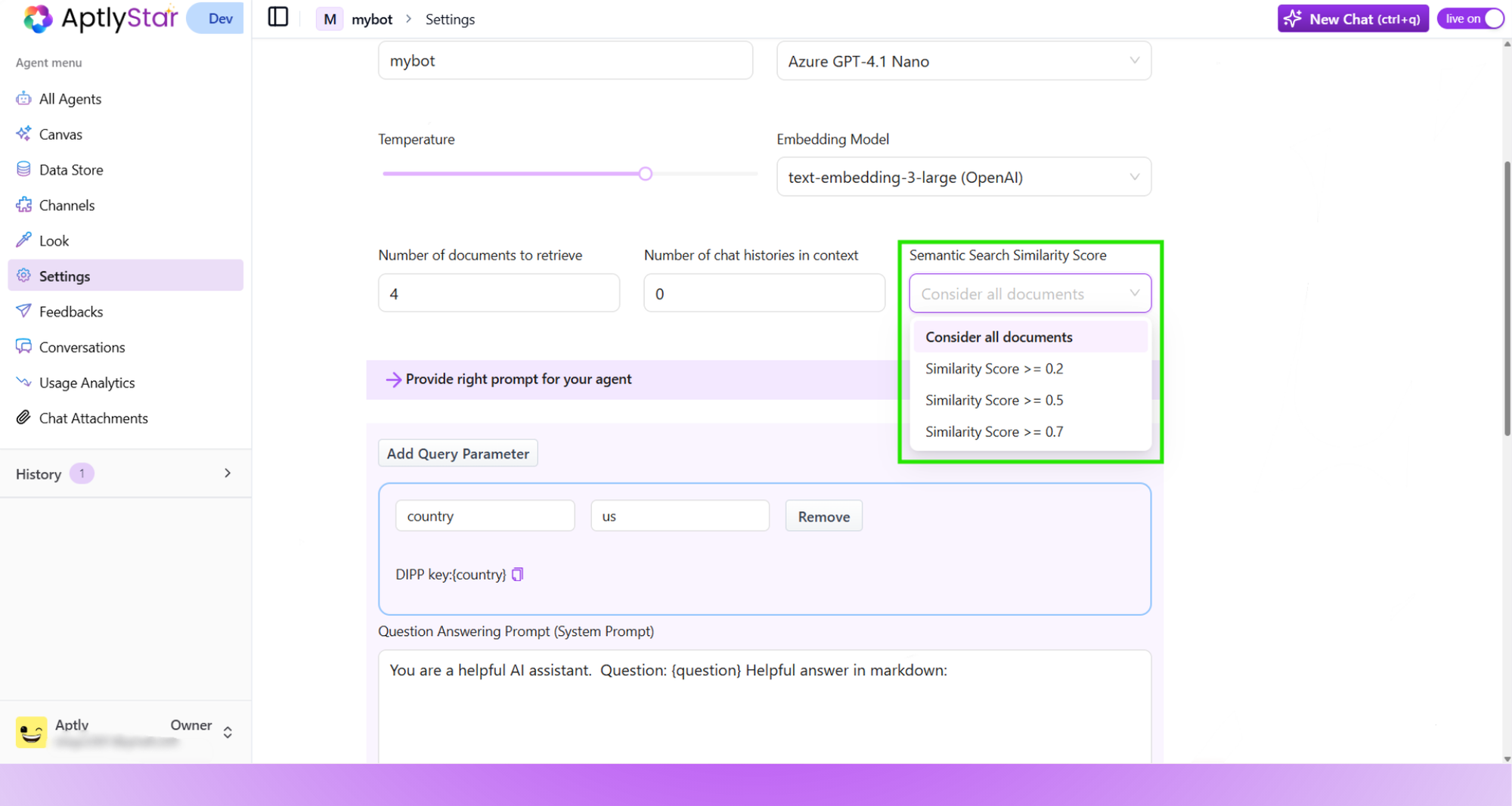Expand the History panel

pyautogui.click(x=227, y=473)
